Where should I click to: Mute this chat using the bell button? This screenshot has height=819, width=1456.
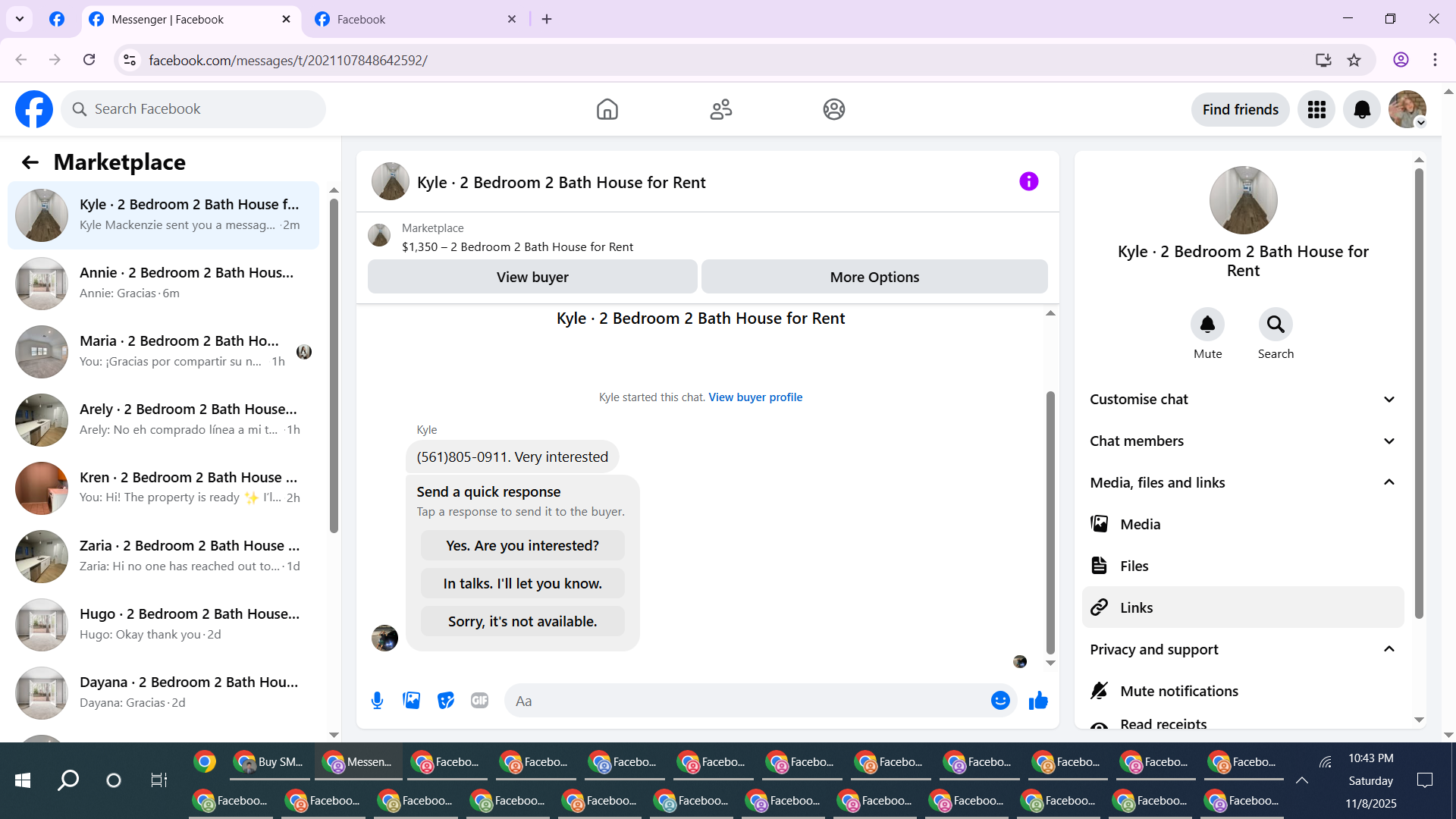point(1207,325)
